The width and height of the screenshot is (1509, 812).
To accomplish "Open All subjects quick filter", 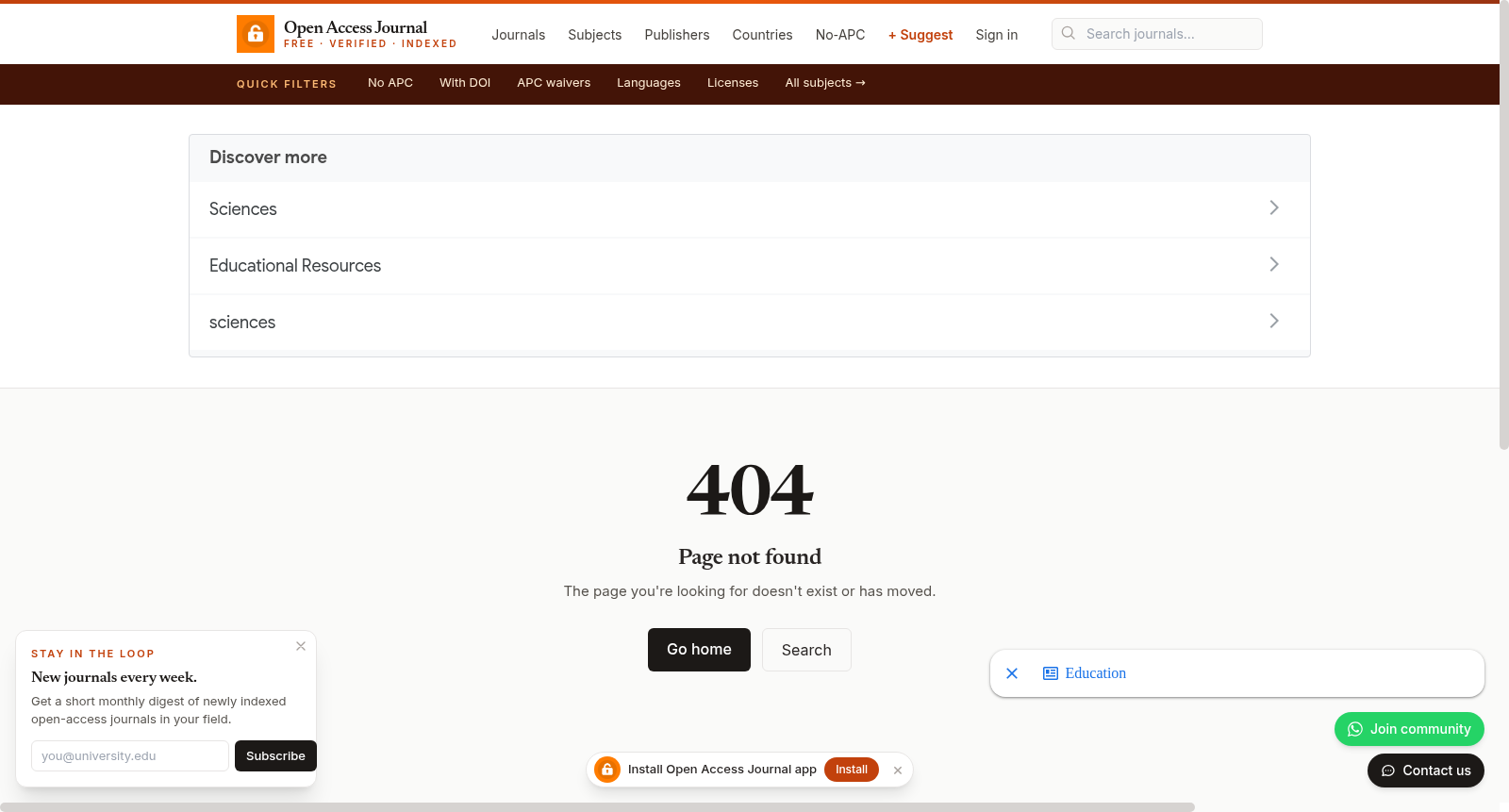I will coord(825,83).
